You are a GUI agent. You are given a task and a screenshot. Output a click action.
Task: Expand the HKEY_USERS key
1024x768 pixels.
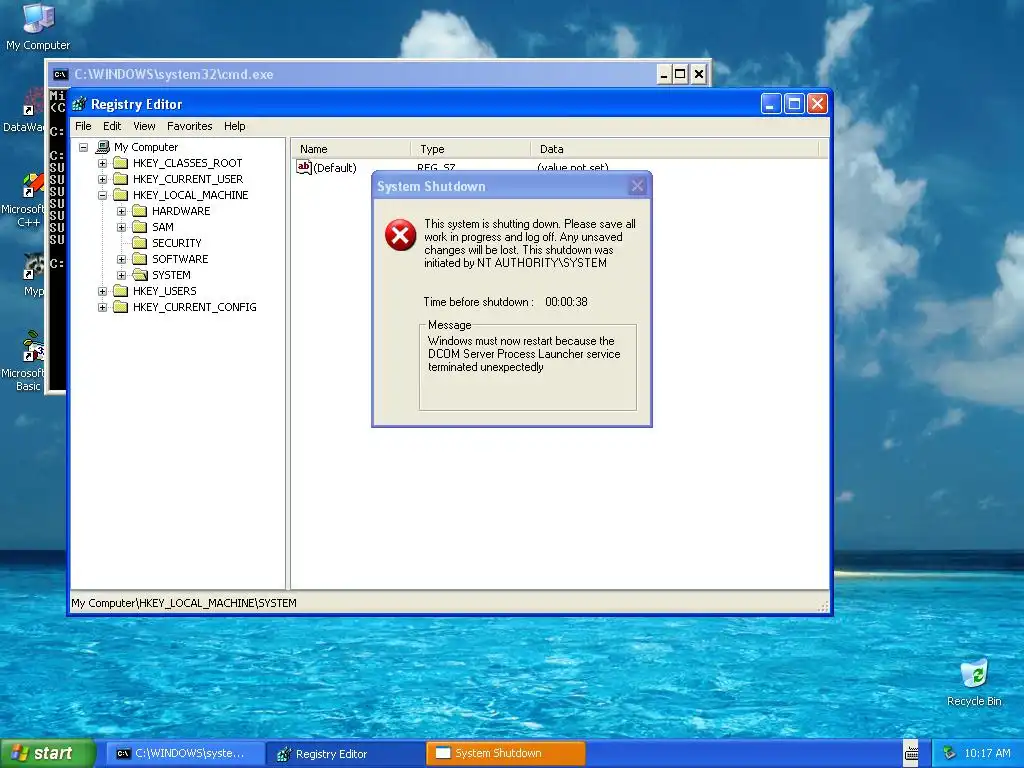[x=103, y=291]
